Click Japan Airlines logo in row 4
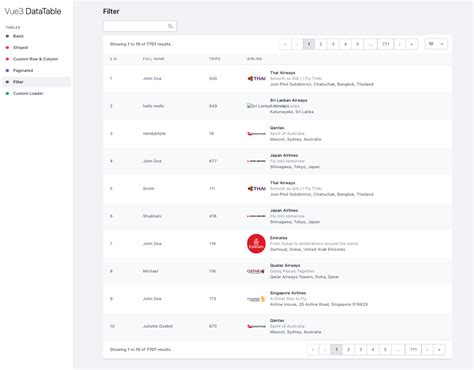 (256, 161)
